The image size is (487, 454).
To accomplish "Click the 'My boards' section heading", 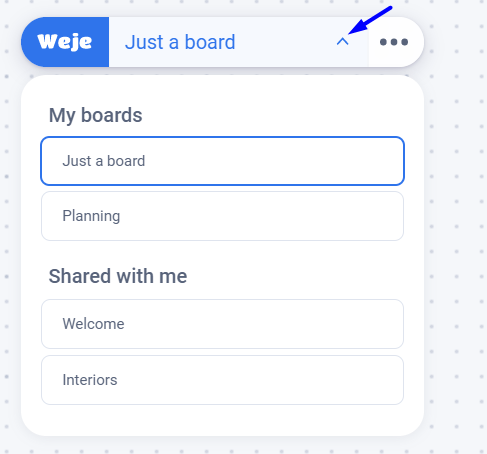I will [x=96, y=115].
